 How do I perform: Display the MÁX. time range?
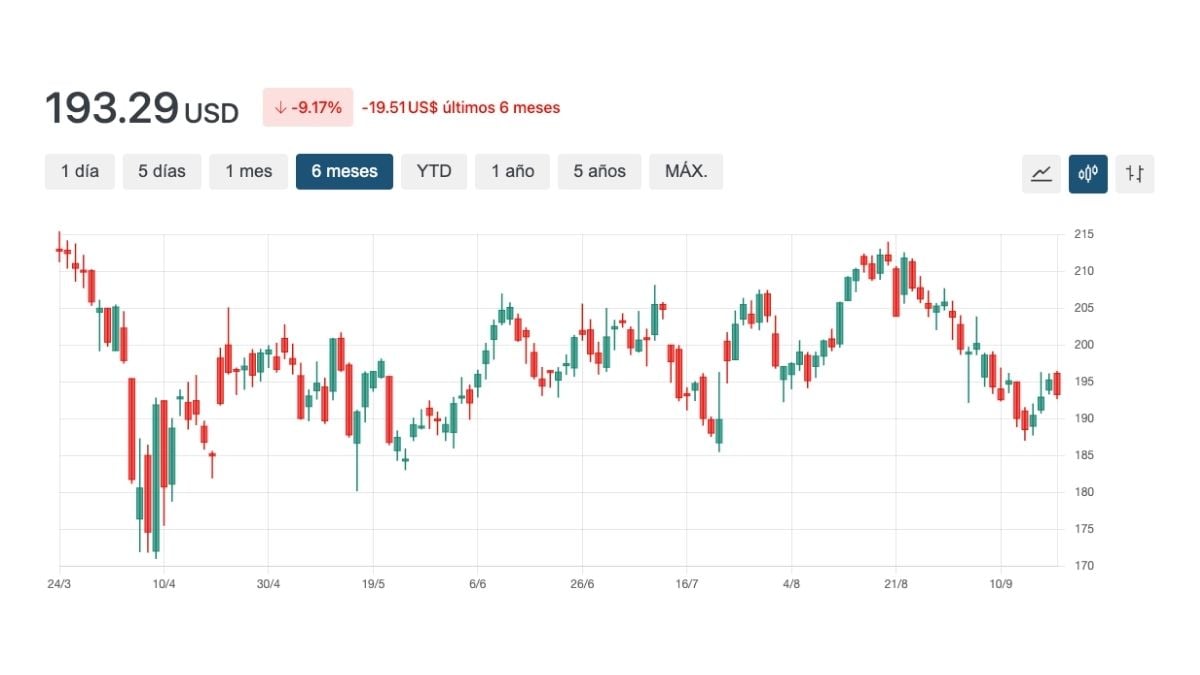point(686,171)
